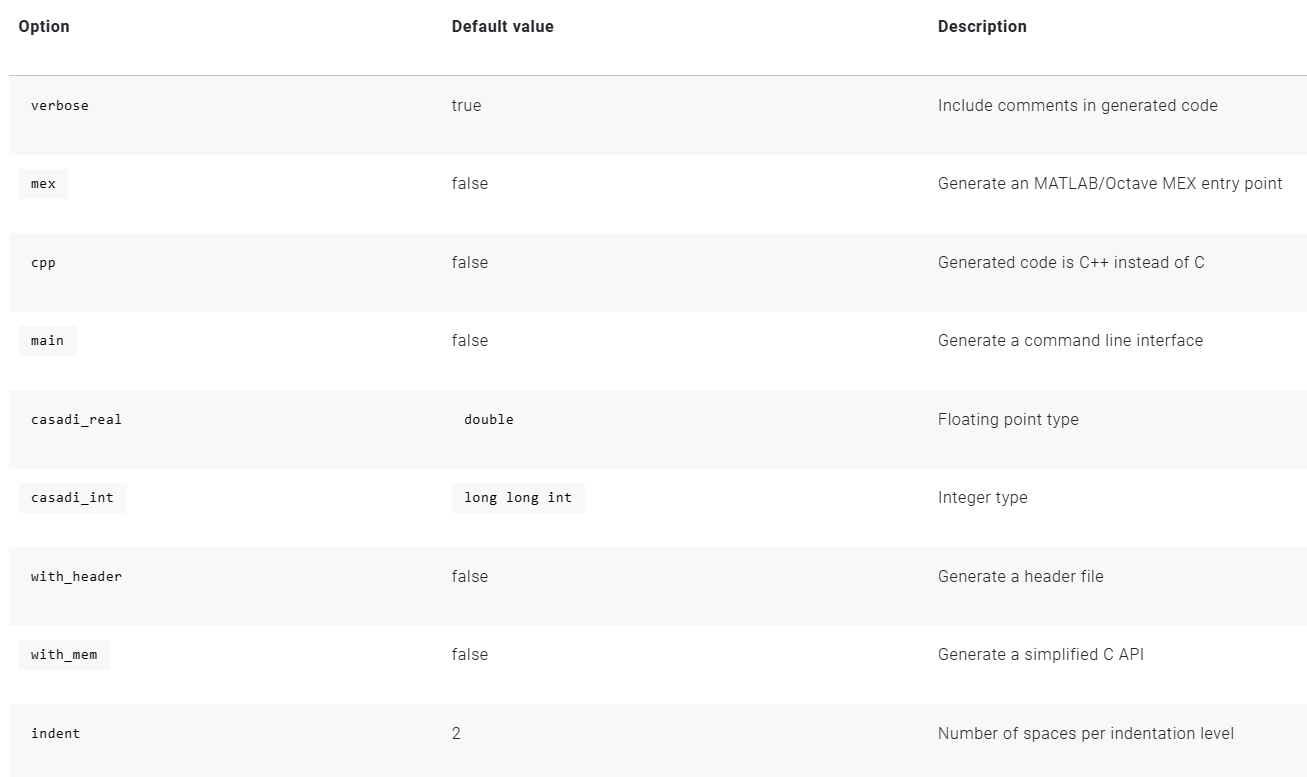Click the 'long long int' default value
This screenshot has width=1307, height=777.
click(x=517, y=498)
